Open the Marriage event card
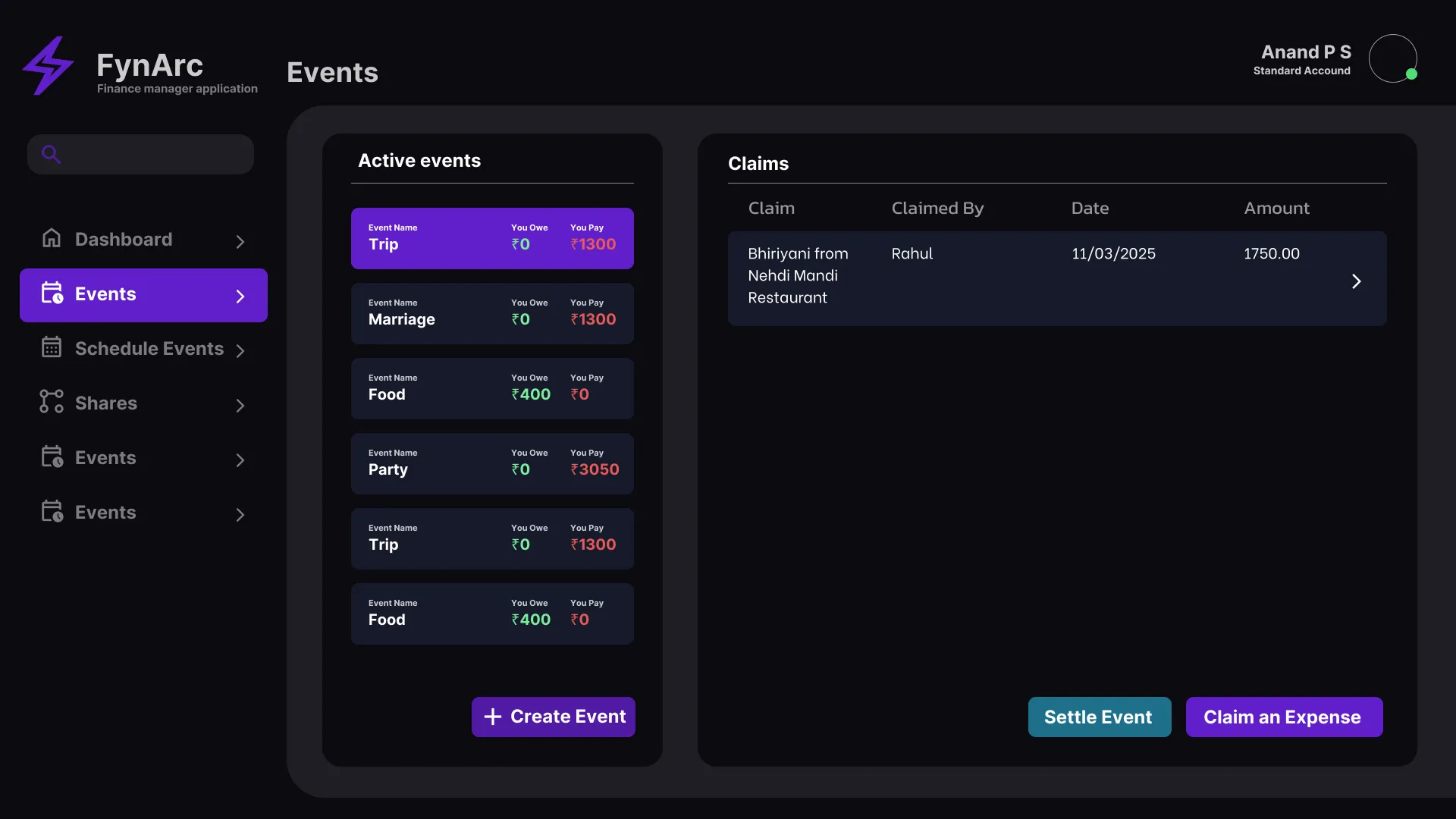This screenshot has width=1456, height=819. click(492, 312)
